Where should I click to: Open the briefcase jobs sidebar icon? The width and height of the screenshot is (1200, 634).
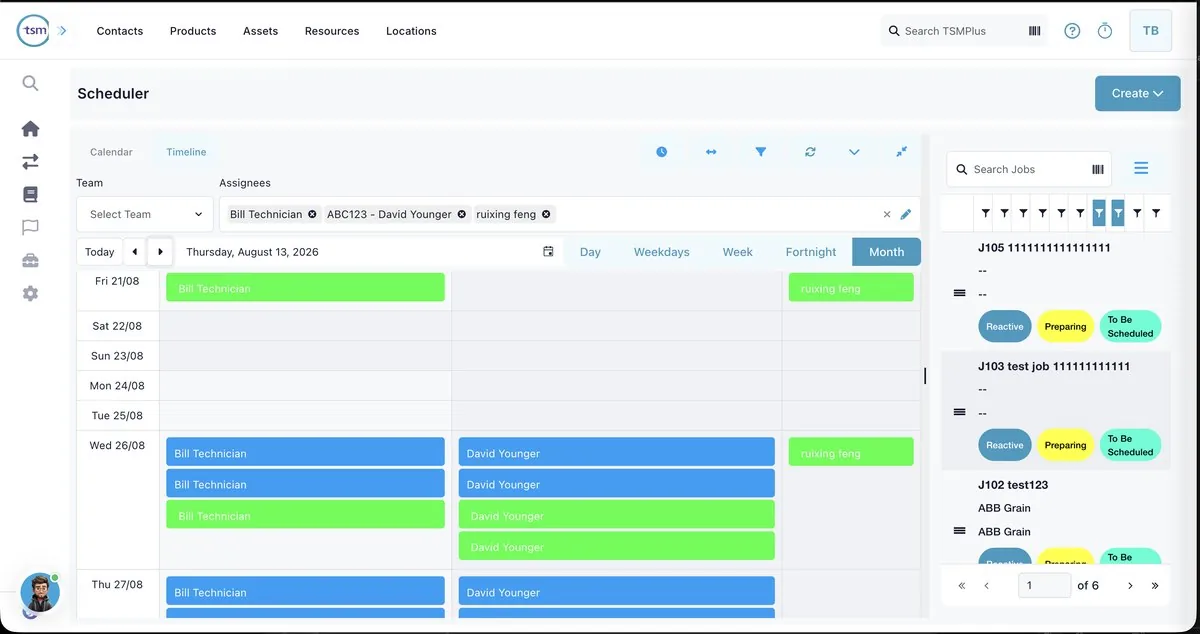click(x=30, y=261)
